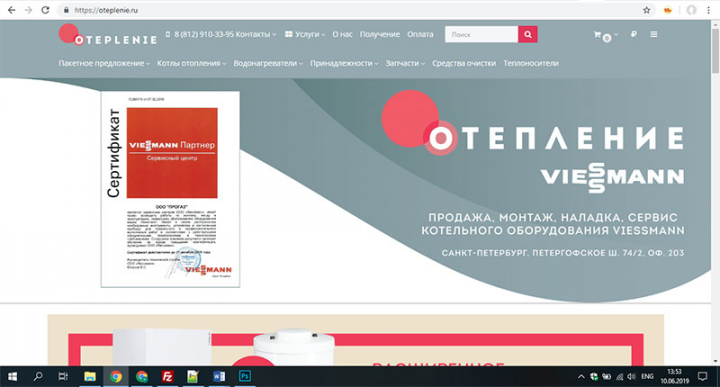Expand Пакетное предложение menu
The image size is (720, 387).
pos(104,63)
